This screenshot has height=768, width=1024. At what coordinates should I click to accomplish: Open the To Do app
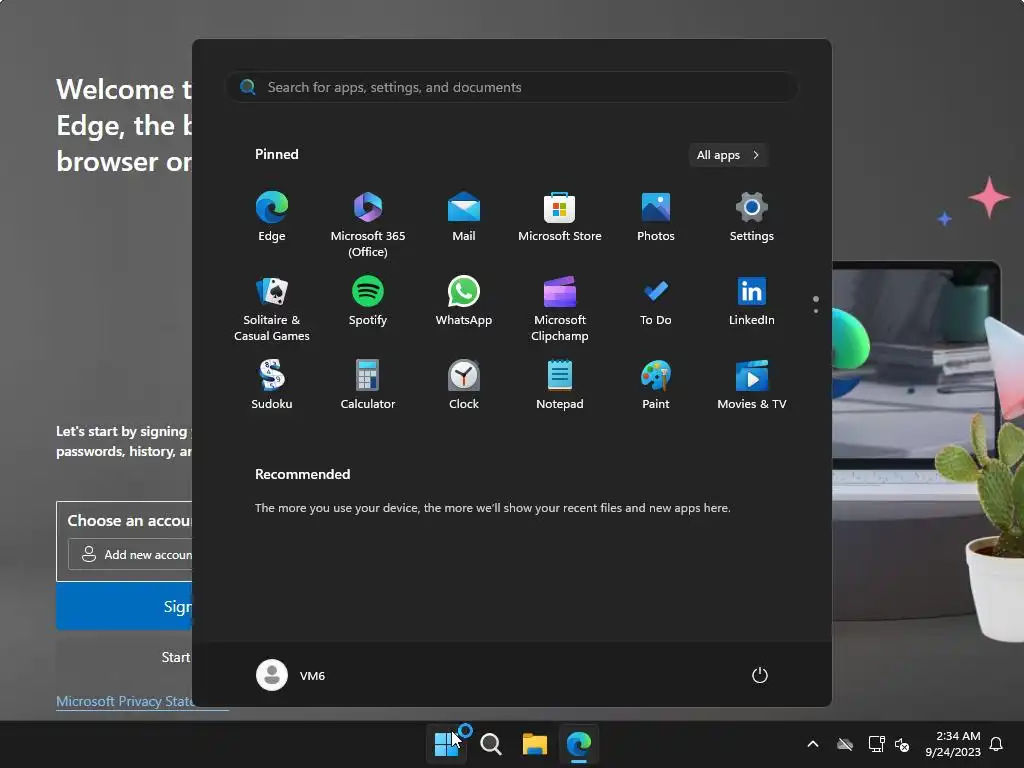point(656,301)
